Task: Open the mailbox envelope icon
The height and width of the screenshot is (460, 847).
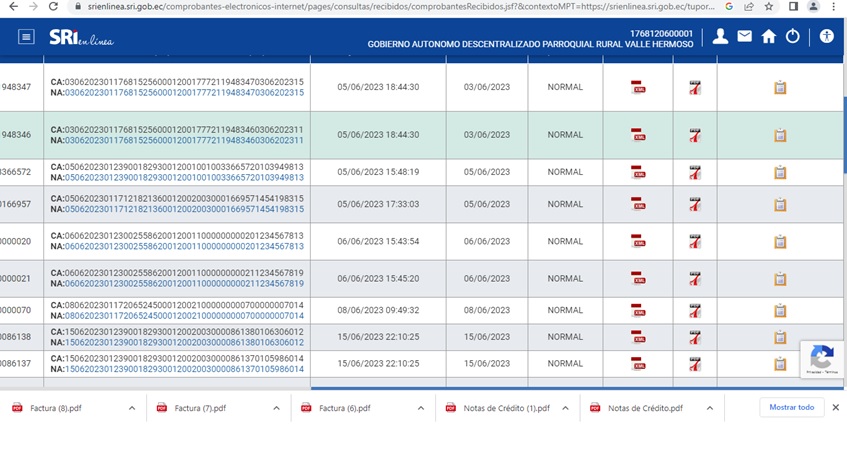Action: coord(744,37)
